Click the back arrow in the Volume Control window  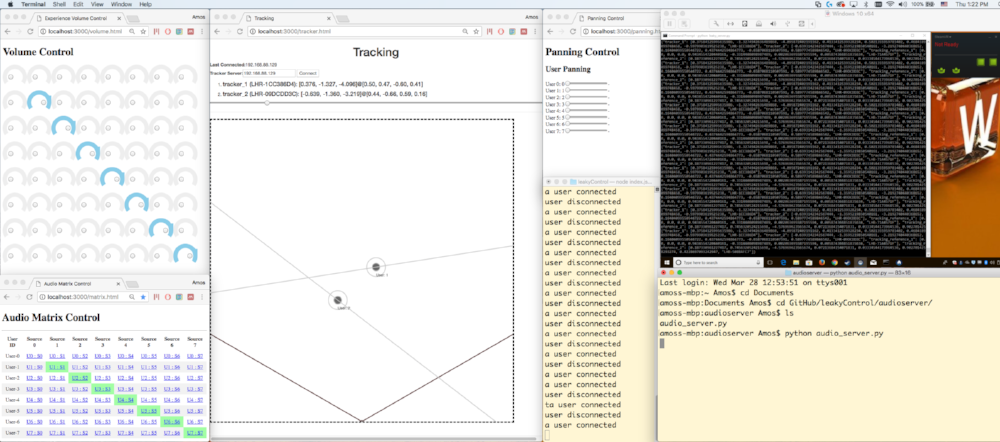coord(7,31)
